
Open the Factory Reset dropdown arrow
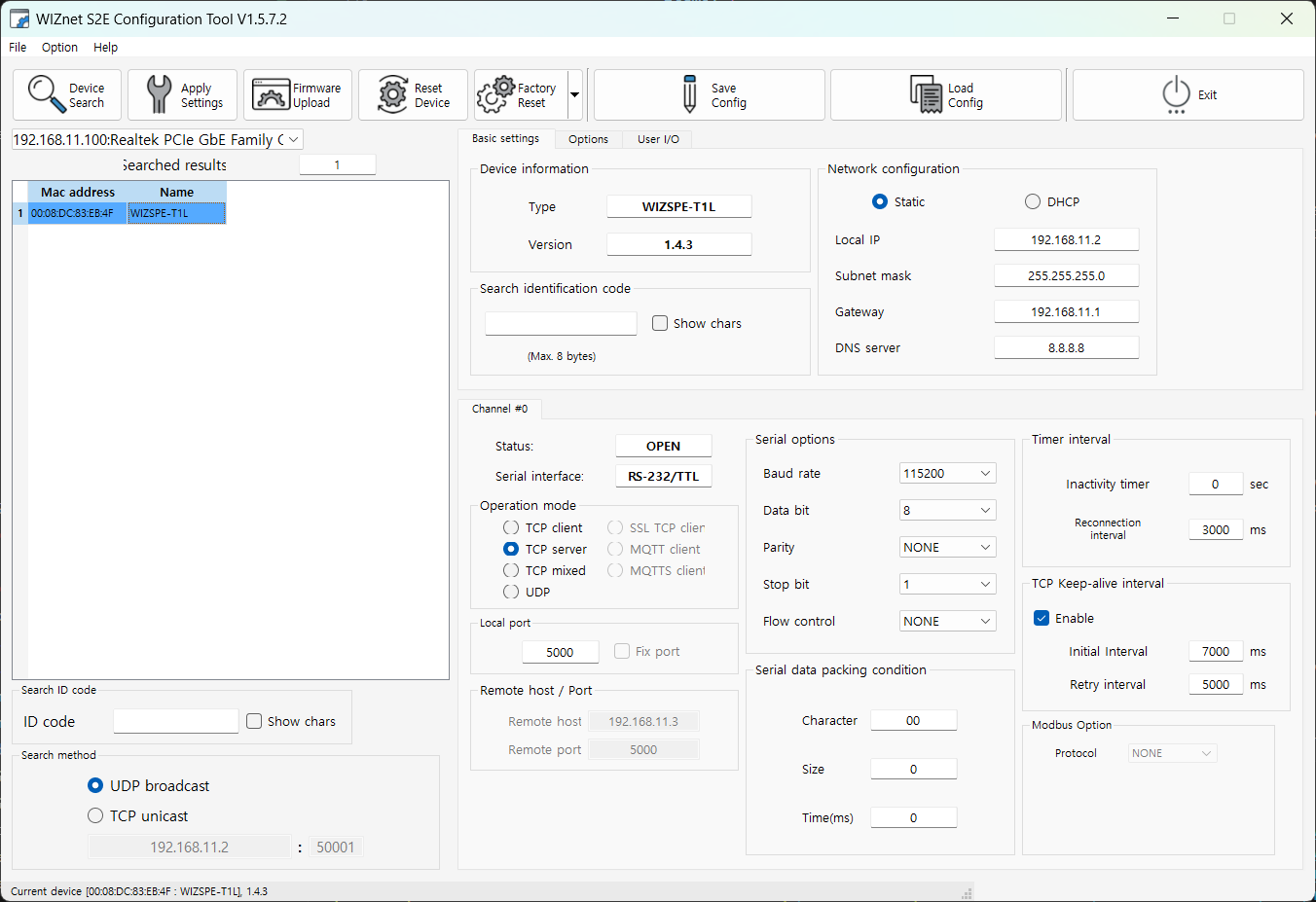coord(574,94)
